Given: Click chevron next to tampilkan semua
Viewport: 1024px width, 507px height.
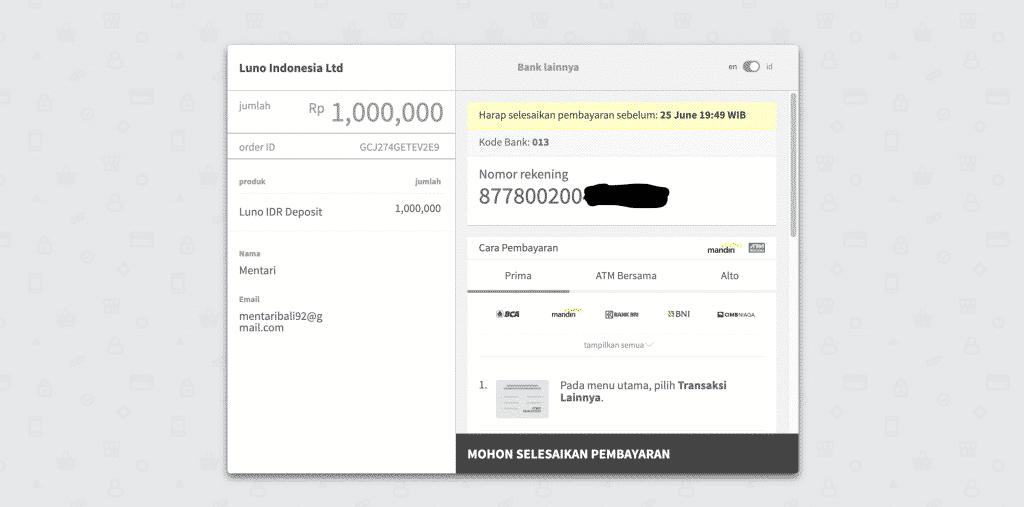Looking at the screenshot, I should [x=650, y=345].
